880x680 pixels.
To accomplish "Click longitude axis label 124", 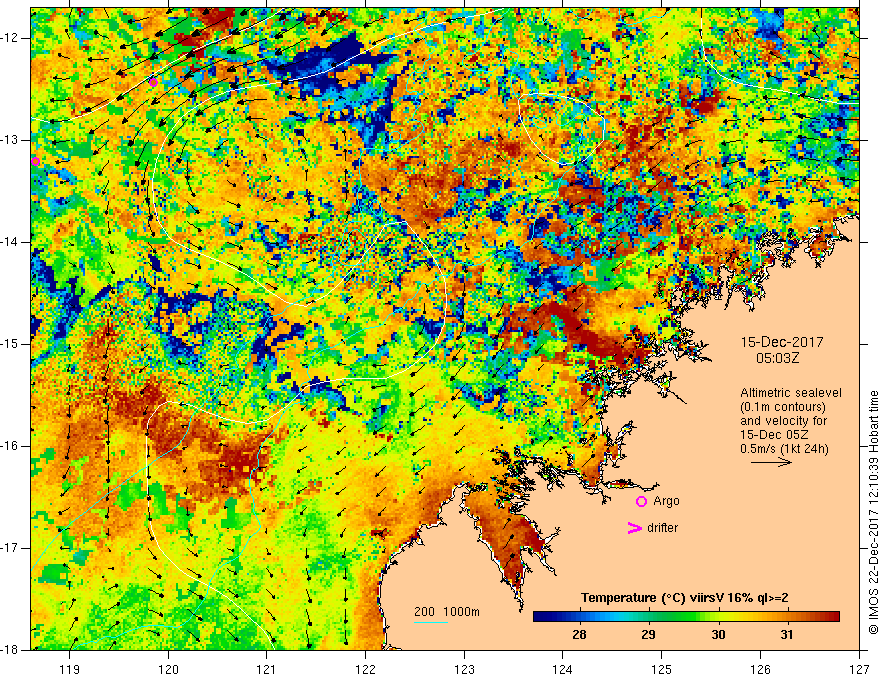I will [x=563, y=669].
